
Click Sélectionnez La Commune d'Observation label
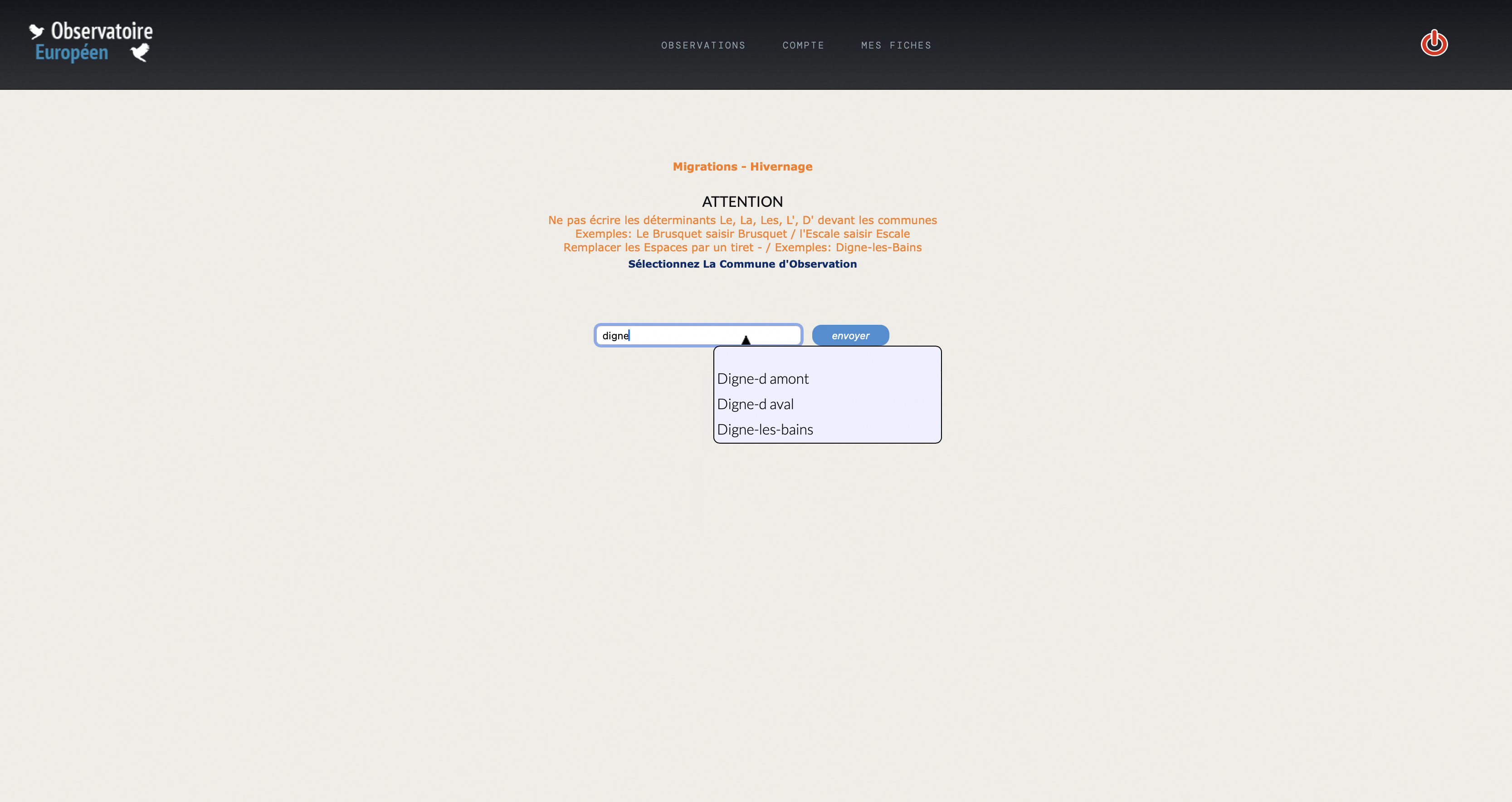pos(742,264)
